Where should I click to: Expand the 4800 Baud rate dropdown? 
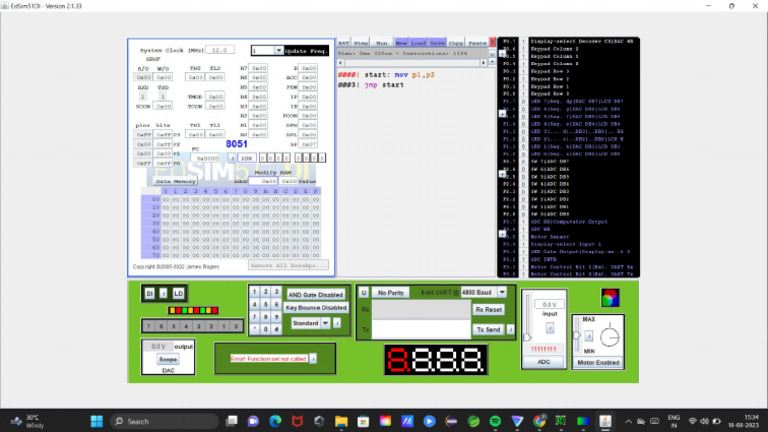click(x=501, y=293)
